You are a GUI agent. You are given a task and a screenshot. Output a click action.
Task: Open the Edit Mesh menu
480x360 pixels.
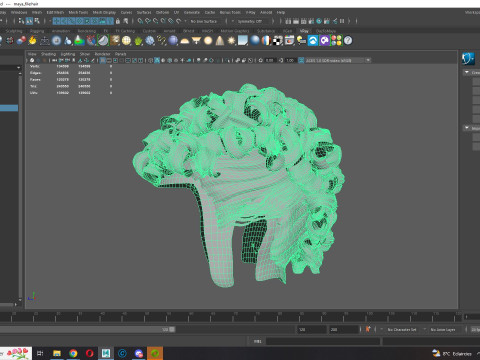(55, 12)
